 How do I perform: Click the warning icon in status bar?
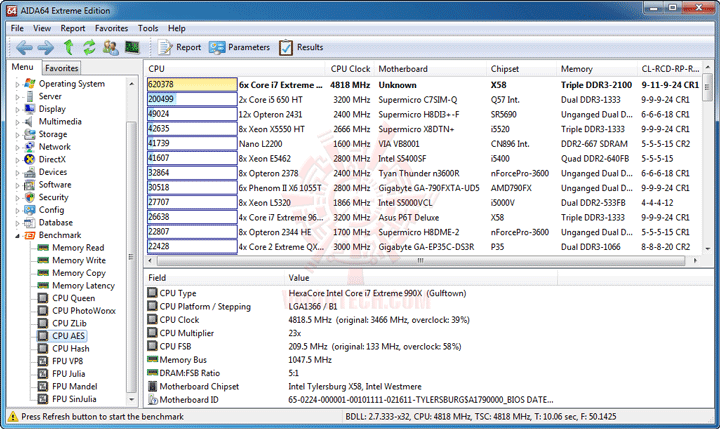[13, 417]
